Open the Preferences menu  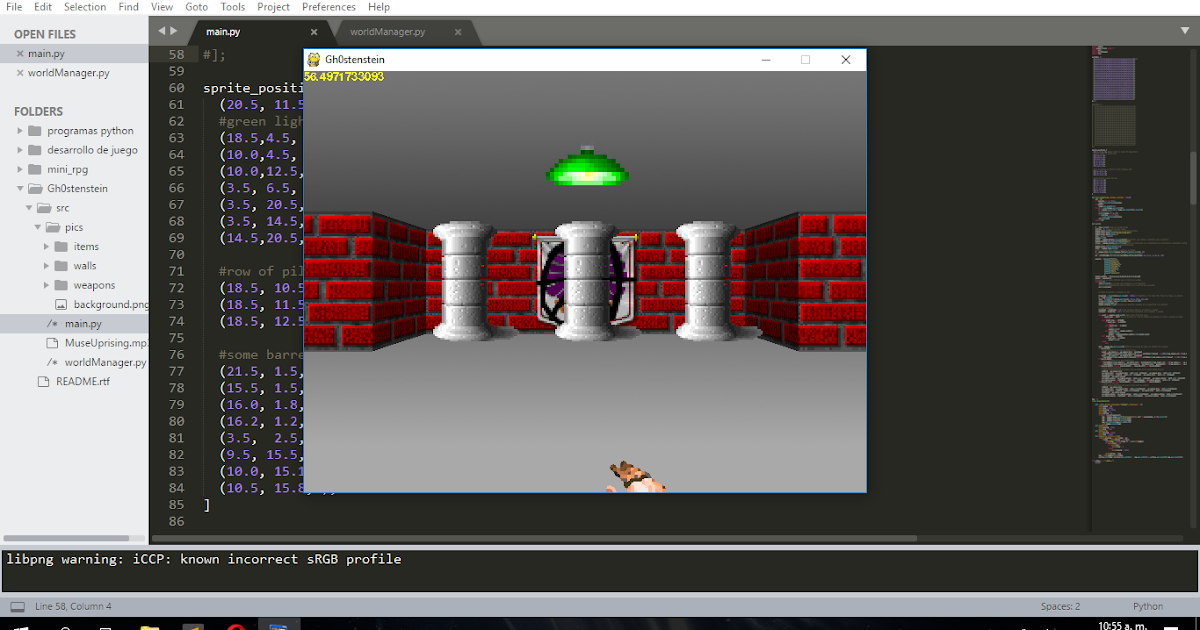pyautogui.click(x=328, y=7)
